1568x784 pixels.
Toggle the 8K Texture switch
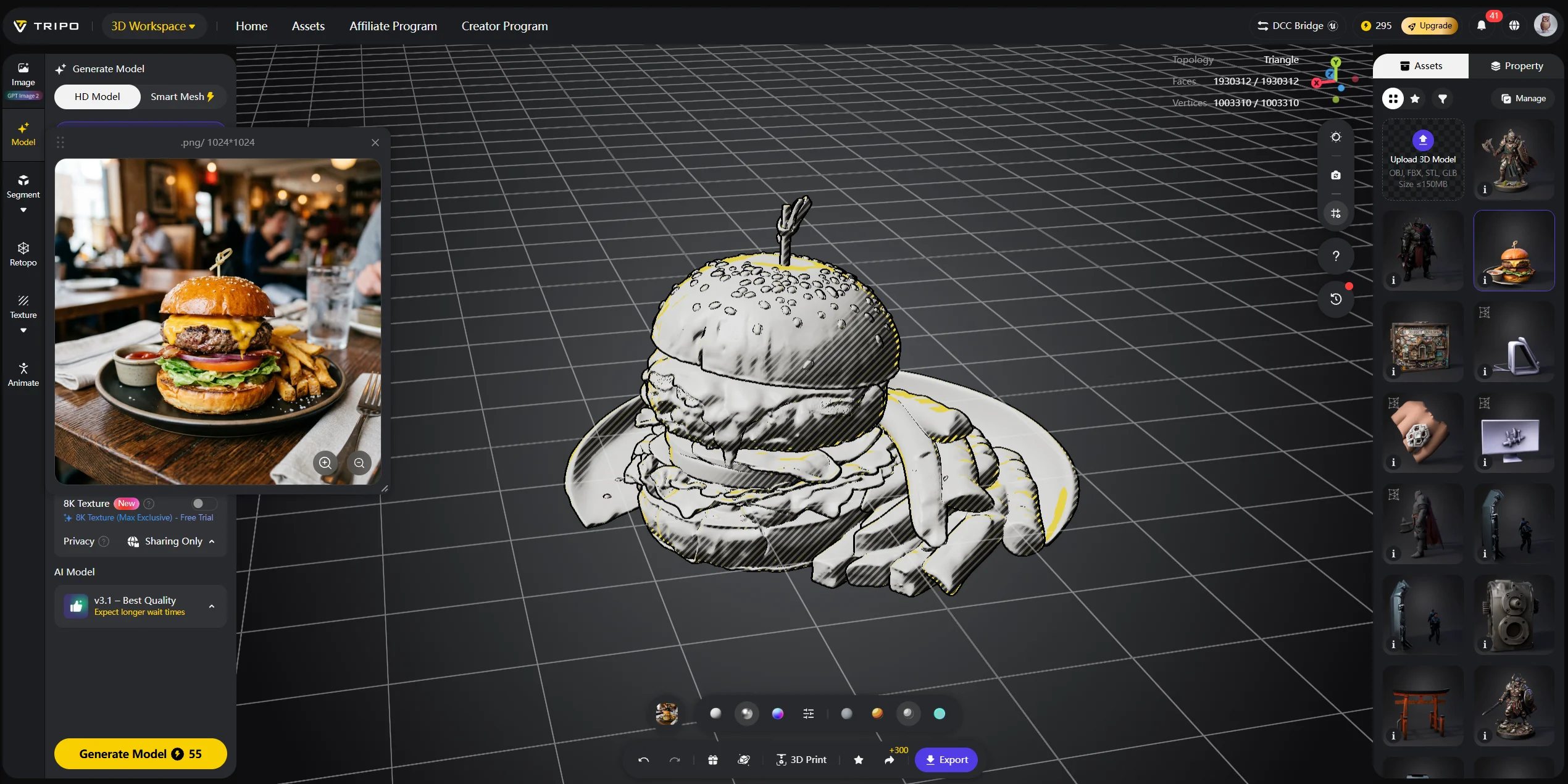coord(204,504)
